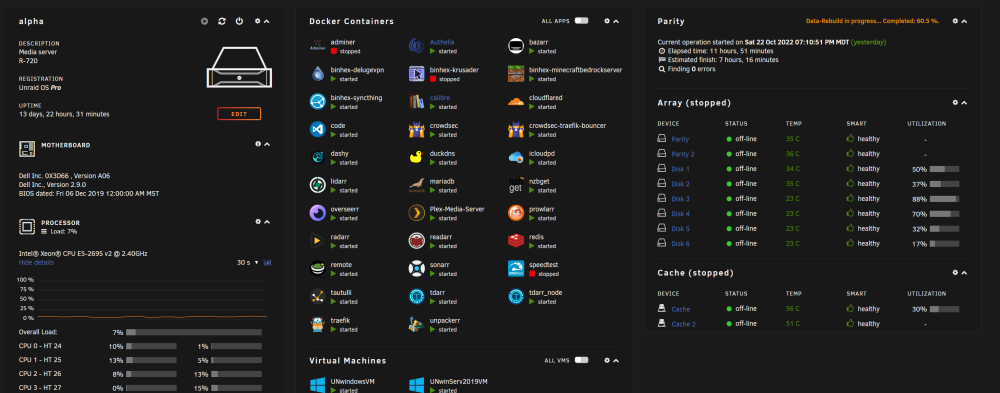Click the adminer container icon
The image size is (1000, 393).
318,46
